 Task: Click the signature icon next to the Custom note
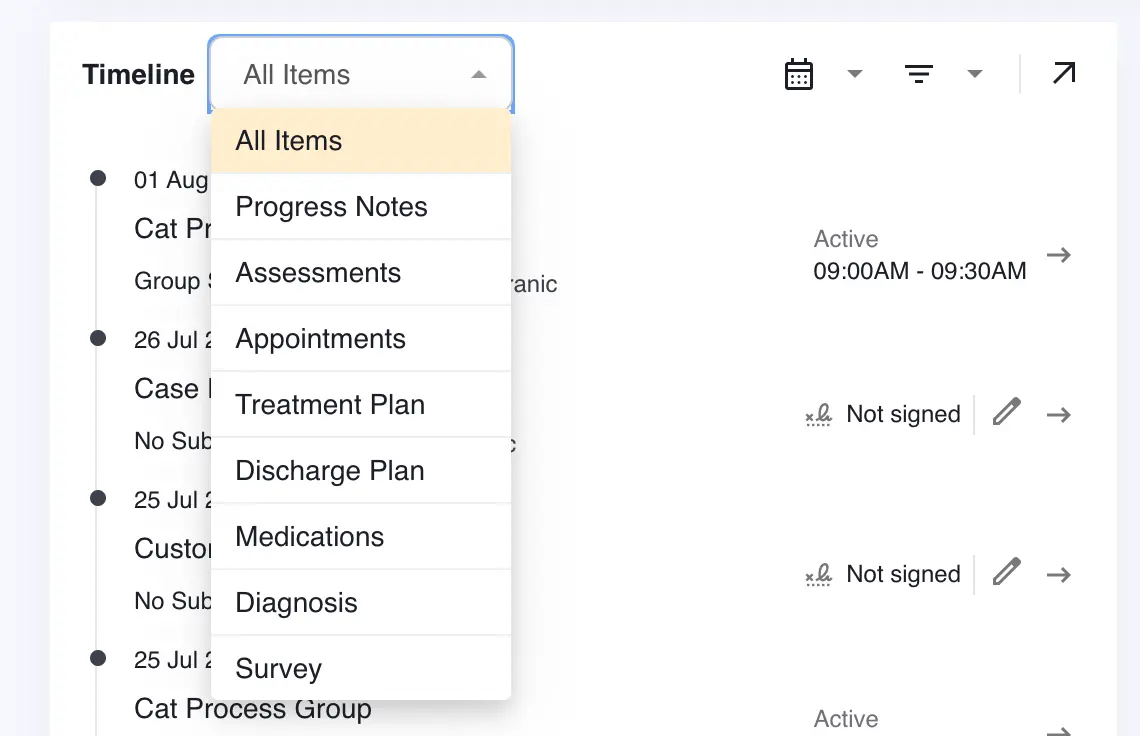coord(818,574)
